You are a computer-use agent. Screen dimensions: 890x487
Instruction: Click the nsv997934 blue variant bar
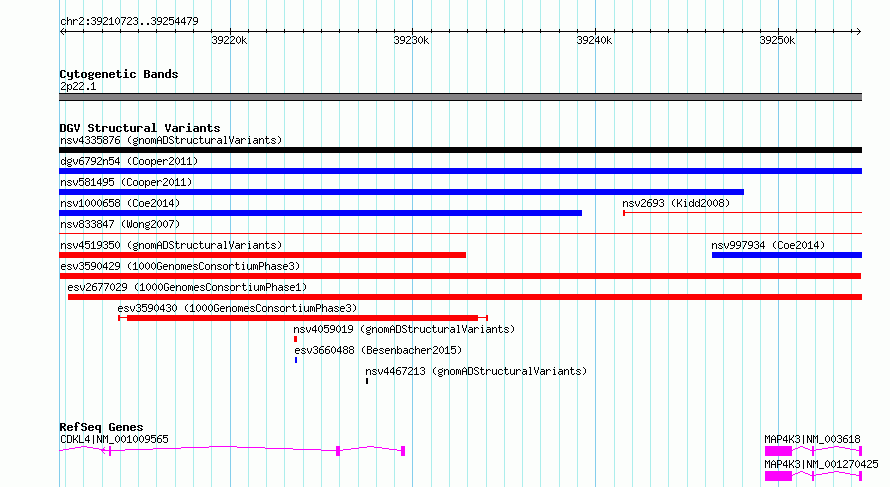click(x=787, y=255)
